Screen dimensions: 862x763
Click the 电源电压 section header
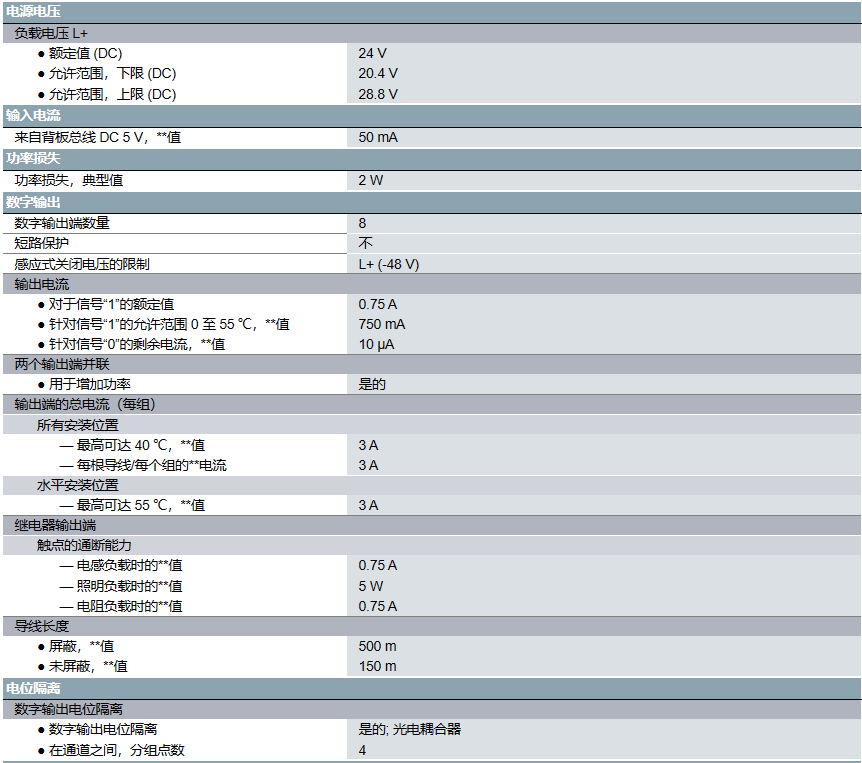pyautogui.click(x=33, y=11)
